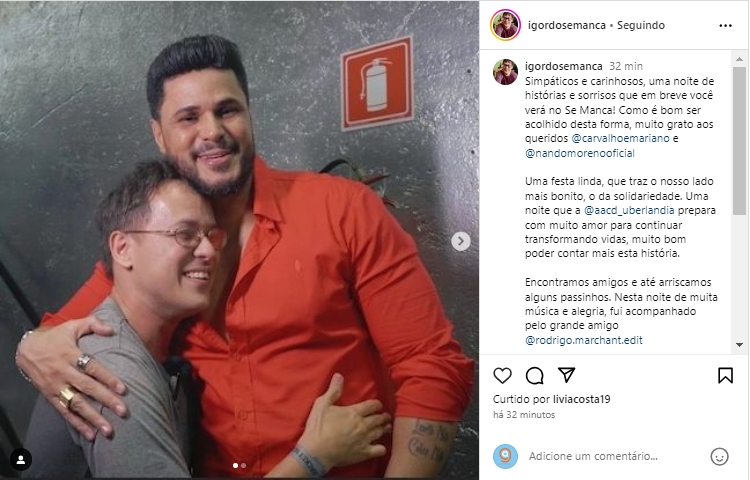Show tagged people icon on the photo
The height and width of the screenshot is (480, 750).
click(x=21, y=459)
